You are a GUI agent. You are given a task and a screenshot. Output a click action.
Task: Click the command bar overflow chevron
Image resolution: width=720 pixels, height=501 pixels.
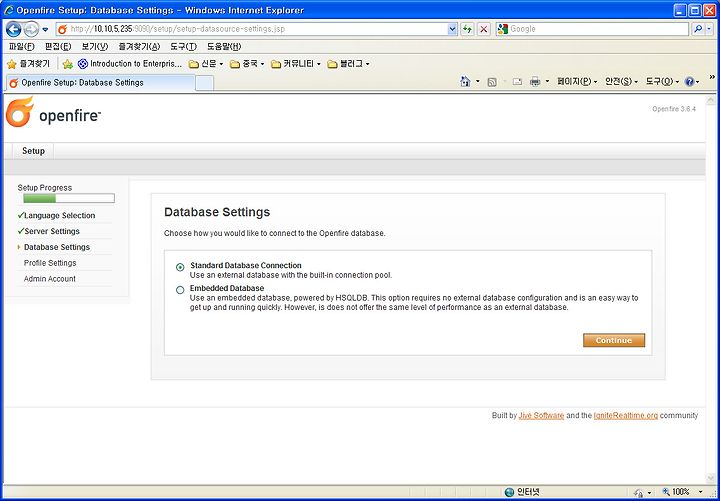pyautogui.click(x=712, y=77)
